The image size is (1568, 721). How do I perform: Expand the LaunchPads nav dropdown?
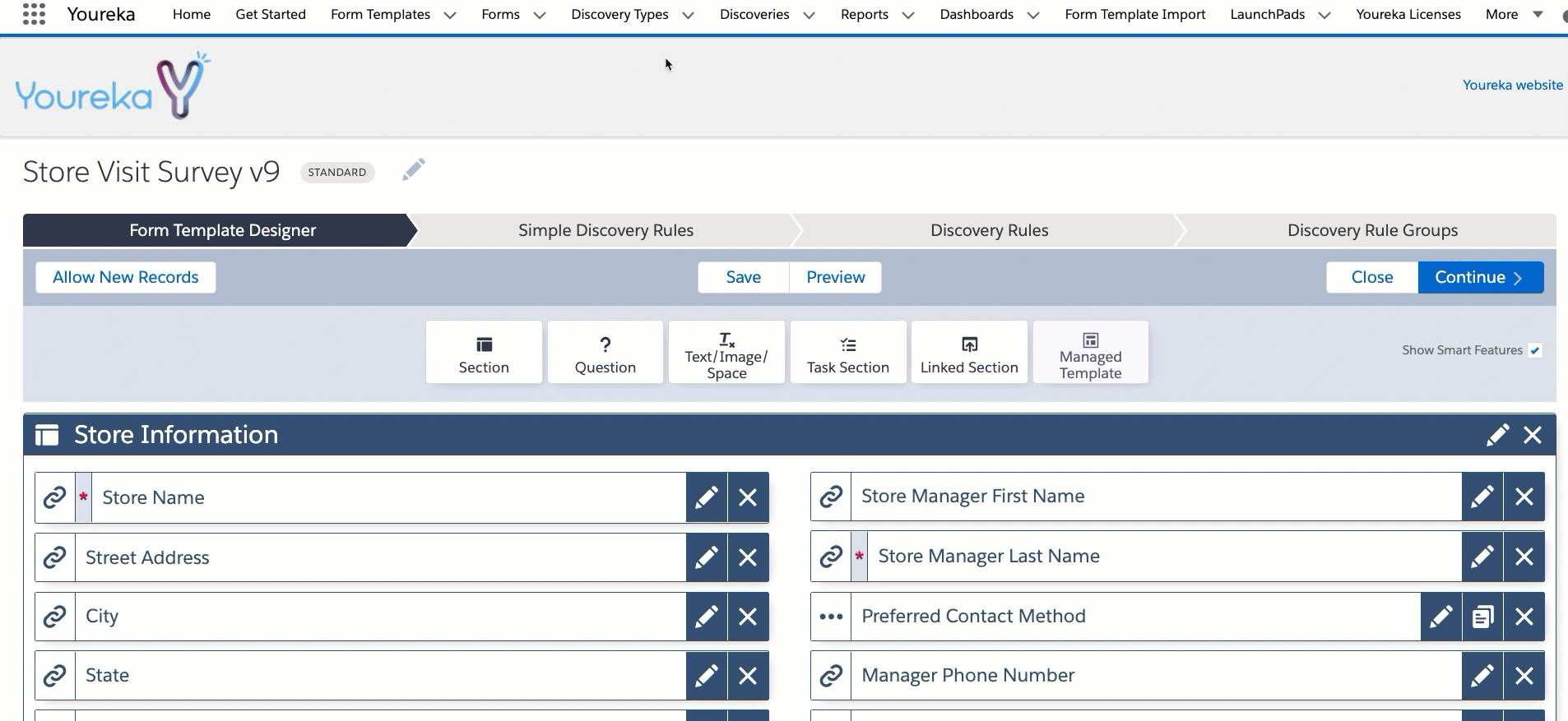tap(1324, 15)
